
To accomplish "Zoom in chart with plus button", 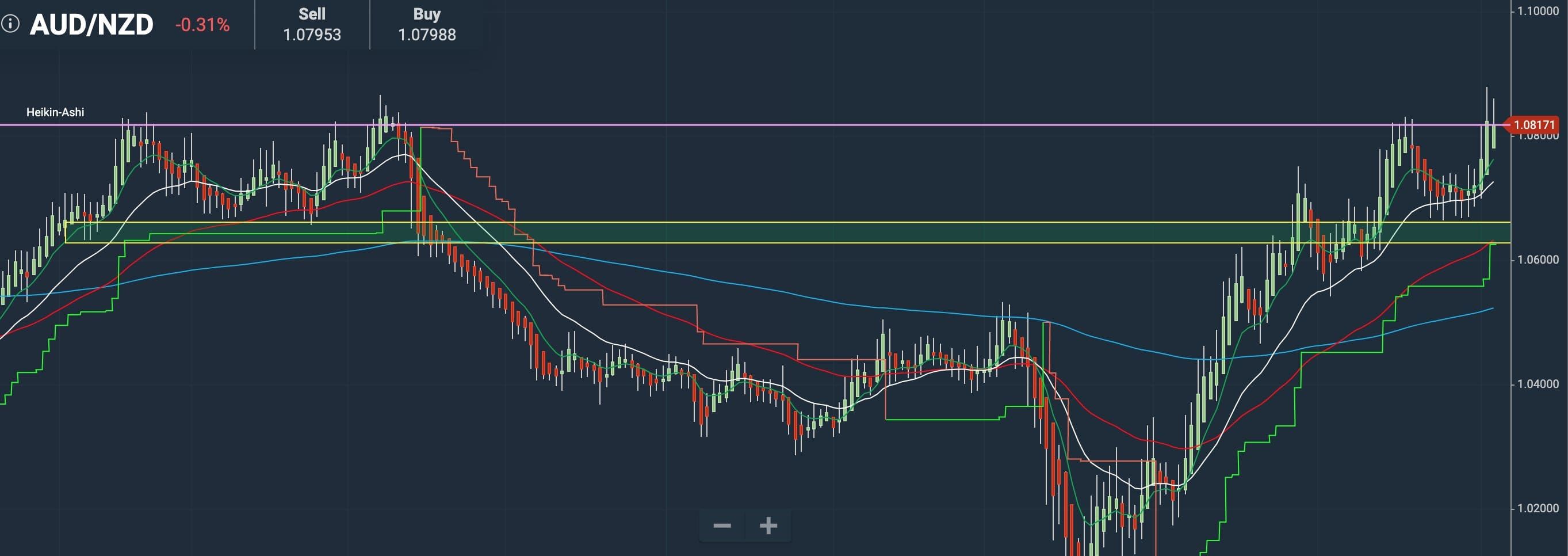I will [768, 525].
